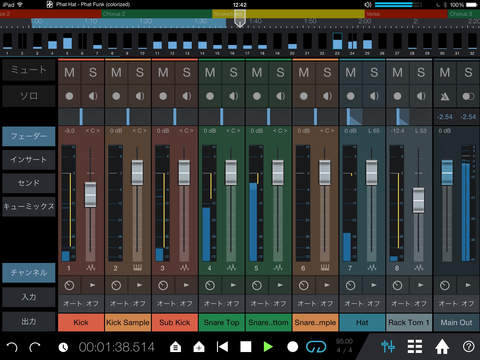Solo the Sub Kick channel
480x360 pixels.
[x=187, y=72]
